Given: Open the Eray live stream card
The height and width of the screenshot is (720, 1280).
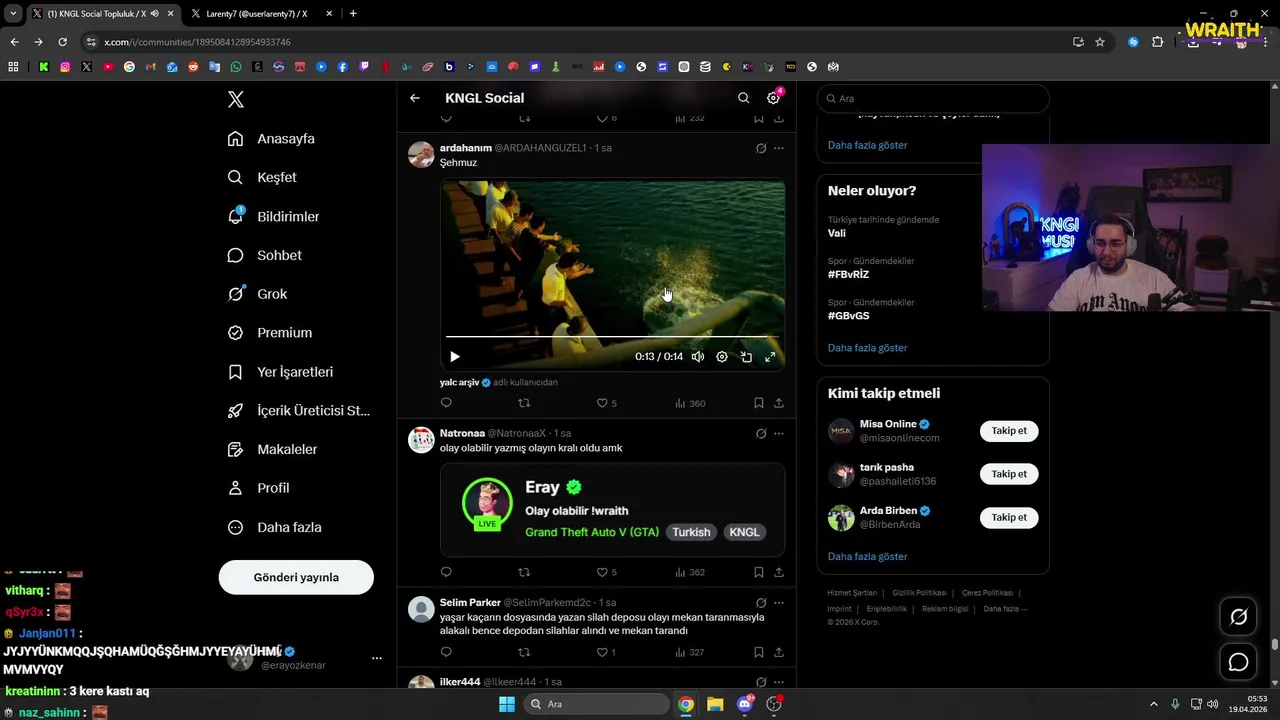Looking at the screenshot, I should (x=612, y=510).
